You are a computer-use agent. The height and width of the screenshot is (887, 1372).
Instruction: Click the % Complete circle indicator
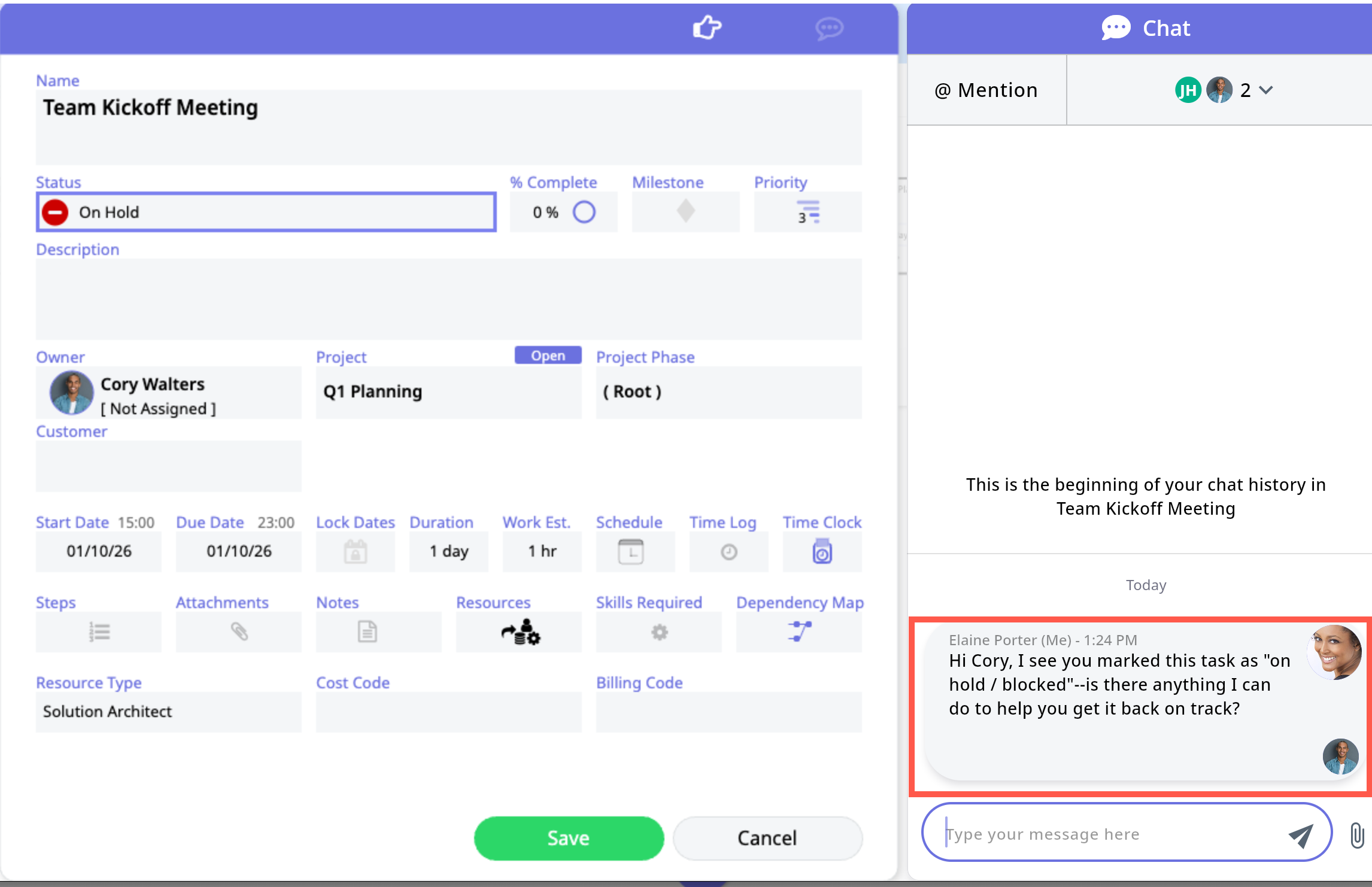tap(584, 212)
